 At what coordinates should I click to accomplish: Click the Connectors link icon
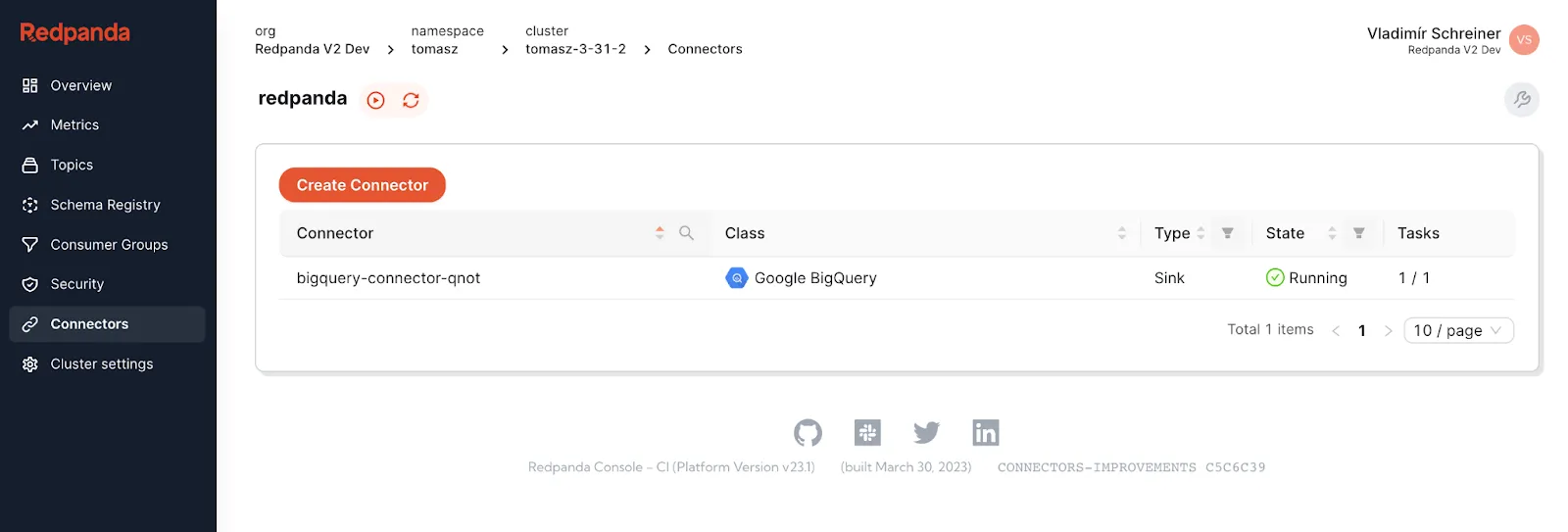30,324
